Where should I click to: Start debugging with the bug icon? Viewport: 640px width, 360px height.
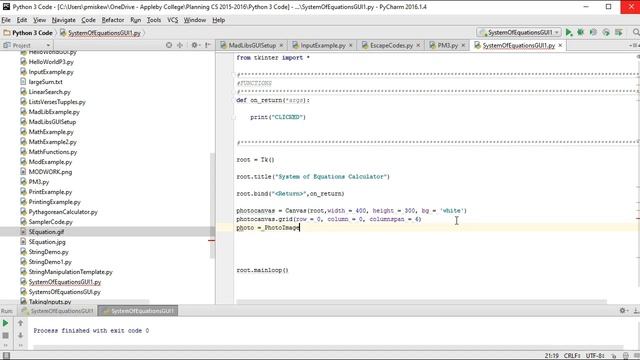580,32
